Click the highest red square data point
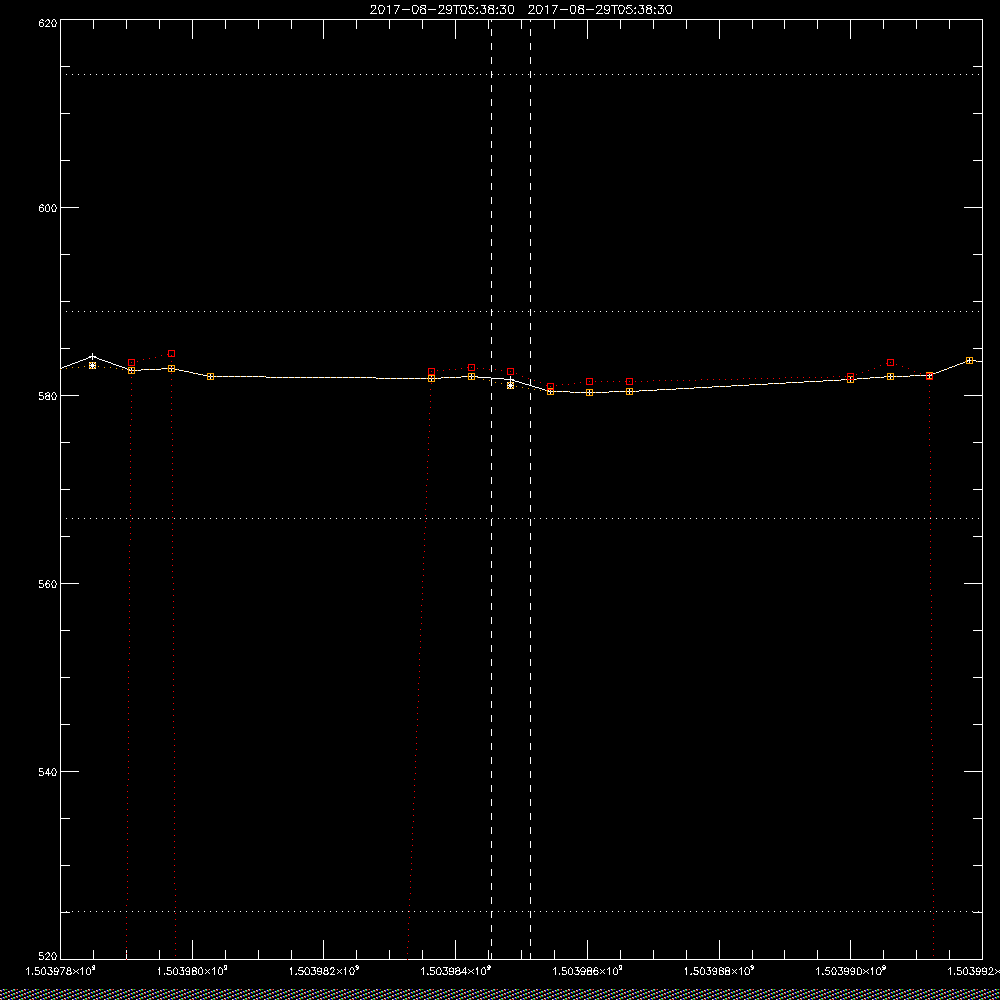 172,353
